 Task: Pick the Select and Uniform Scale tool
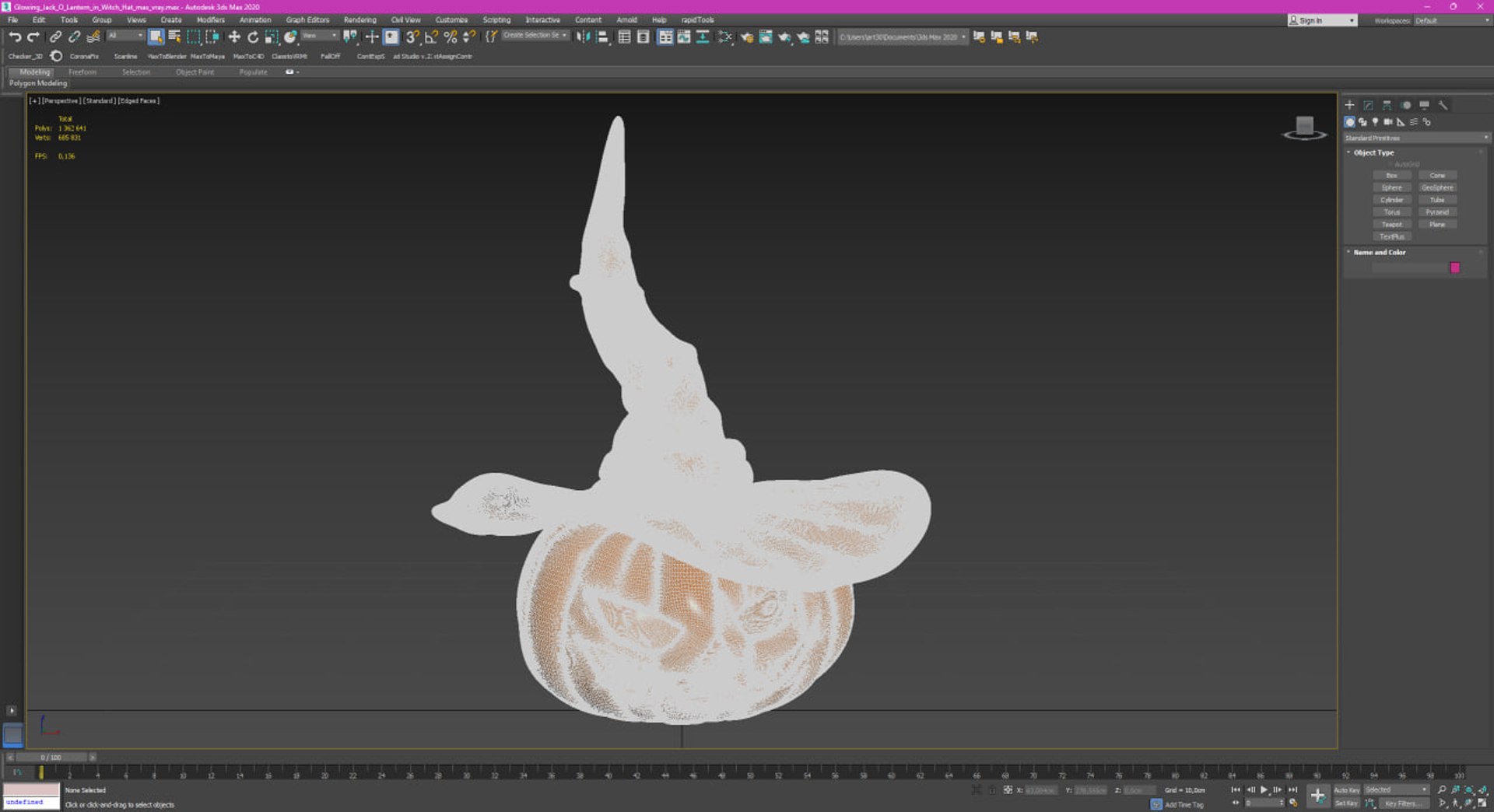click(x=271, y=37)
